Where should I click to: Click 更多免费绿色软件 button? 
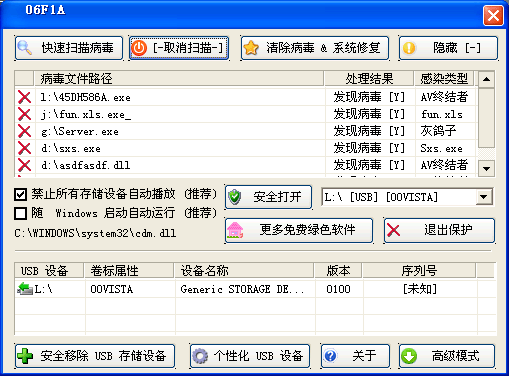tap(299, 230)
